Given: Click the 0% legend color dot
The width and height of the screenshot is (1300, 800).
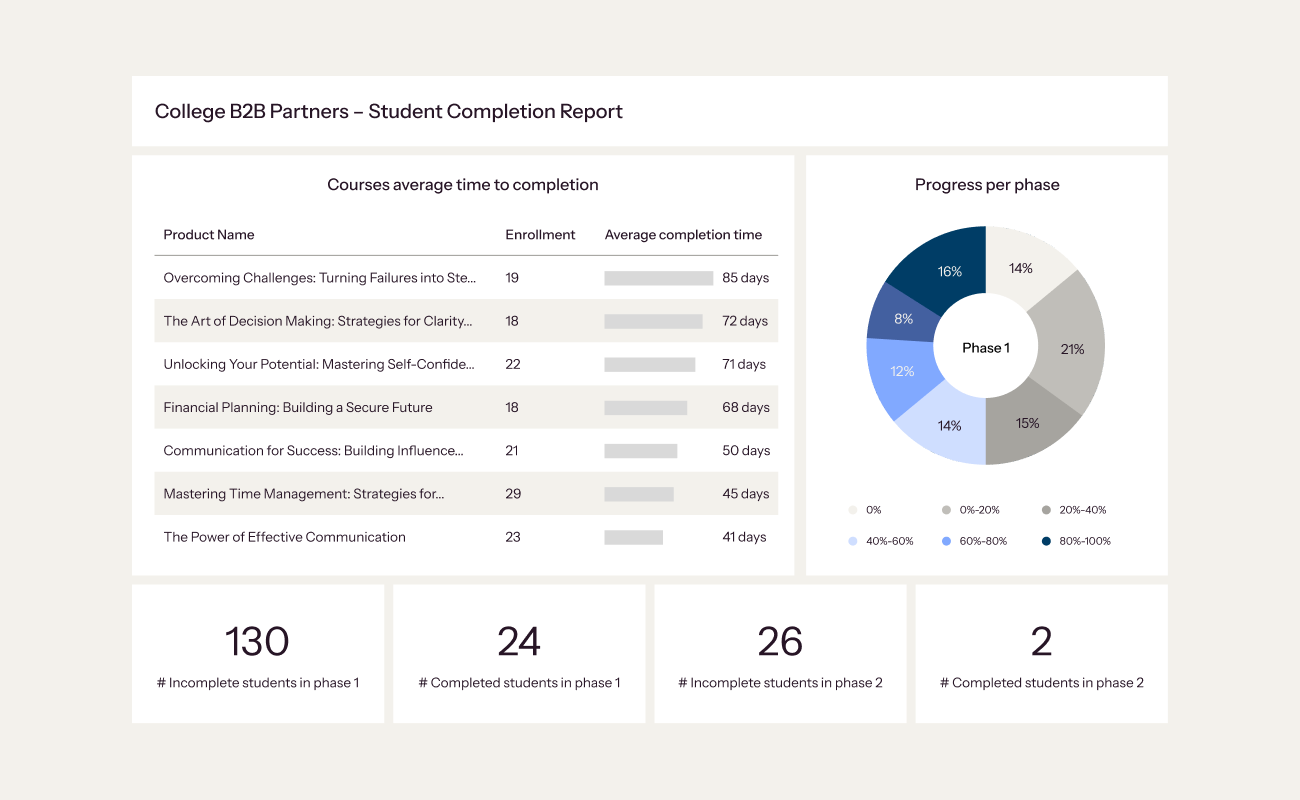Looking at the screenshot, I should (x=853, y=510).
